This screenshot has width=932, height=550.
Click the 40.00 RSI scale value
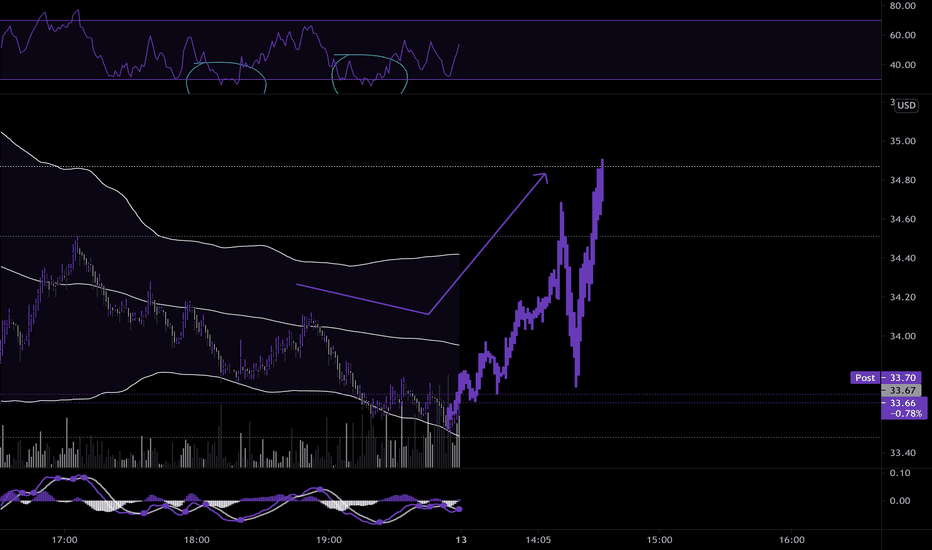(903, 65)
